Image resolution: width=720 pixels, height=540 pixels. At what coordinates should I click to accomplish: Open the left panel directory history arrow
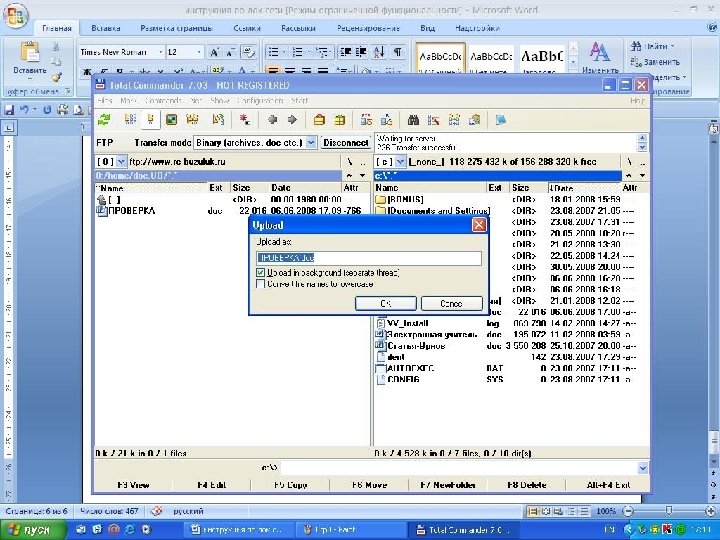point(362,176)
